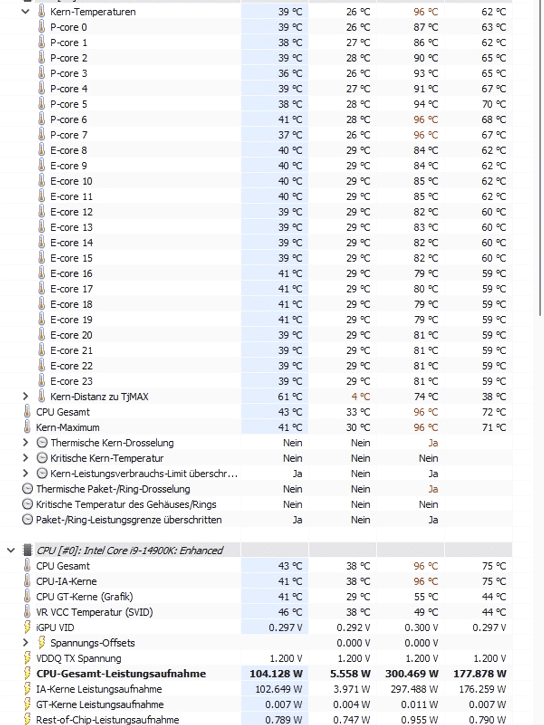Image resolution: width=544 pixels, height=725 pixels.
Task: Collapse CPU [#0]: Intel Core i9-14900K: Enhanced section
Action: 11,550
